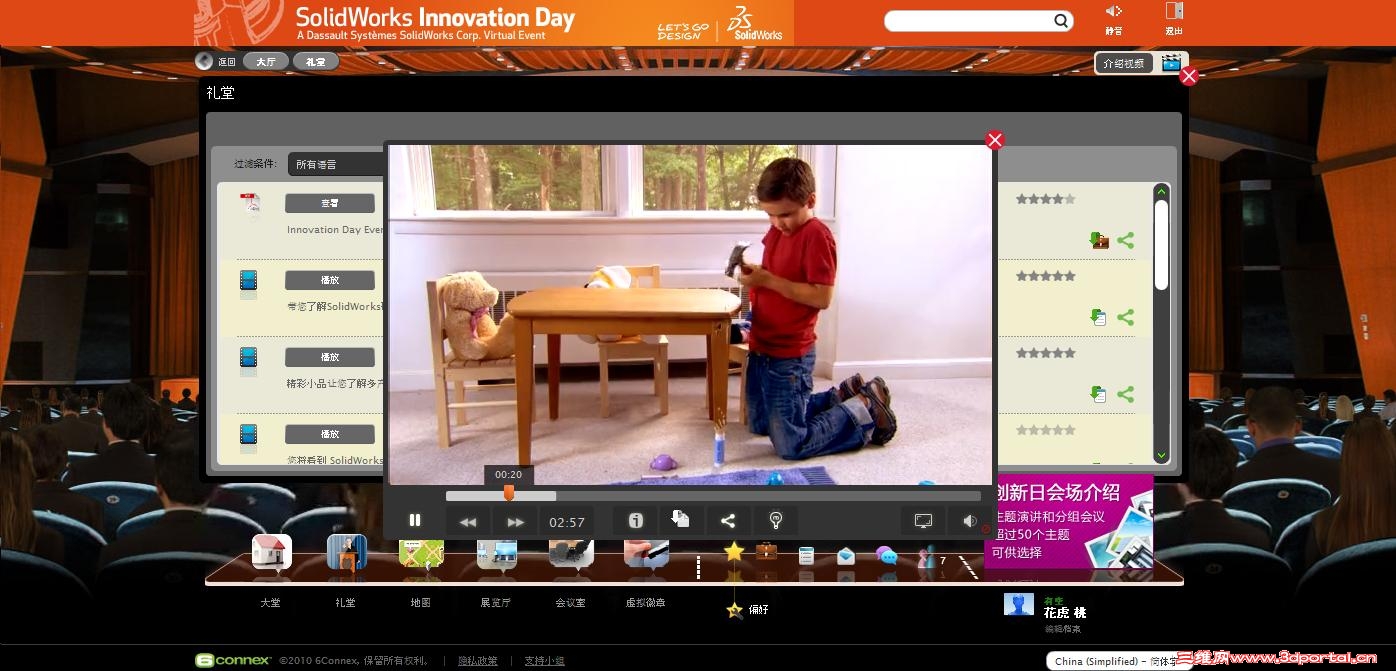Share the video from player bar
1396x671 pixels.
(728, 521)
